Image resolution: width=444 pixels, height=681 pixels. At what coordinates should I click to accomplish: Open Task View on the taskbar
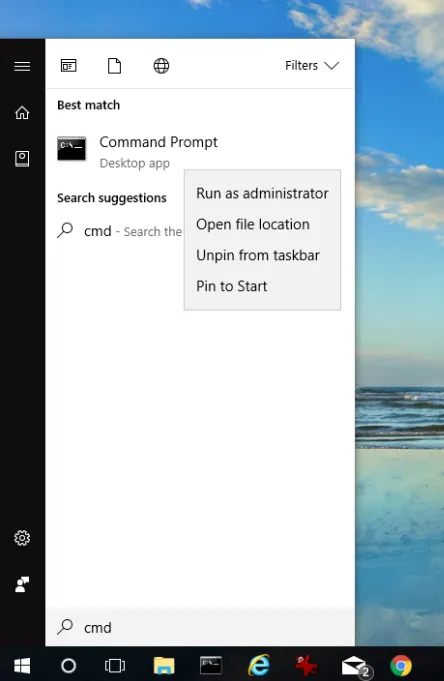(x=115, y=665)
